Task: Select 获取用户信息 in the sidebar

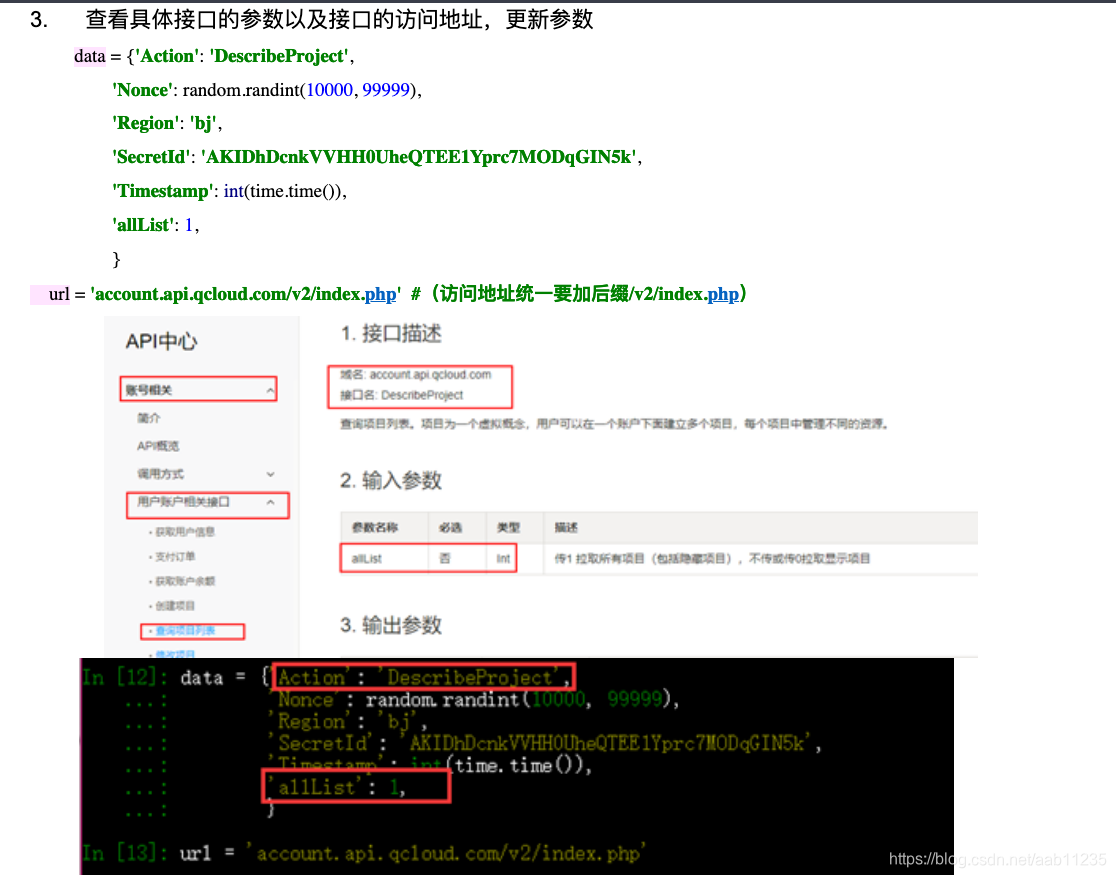Action: coord(184,531)
